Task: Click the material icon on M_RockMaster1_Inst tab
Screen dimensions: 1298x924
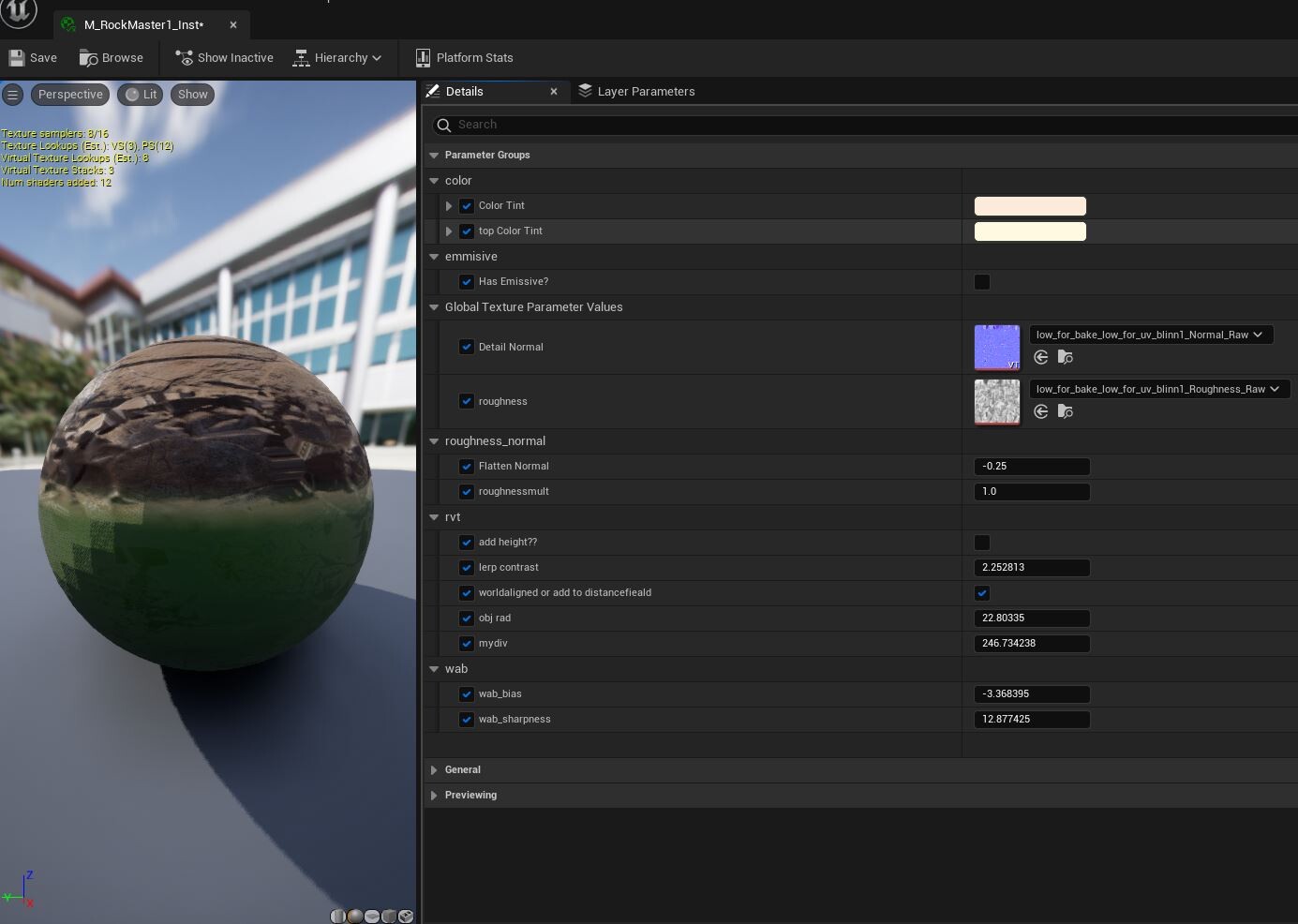Action: (x=68, y=25)
